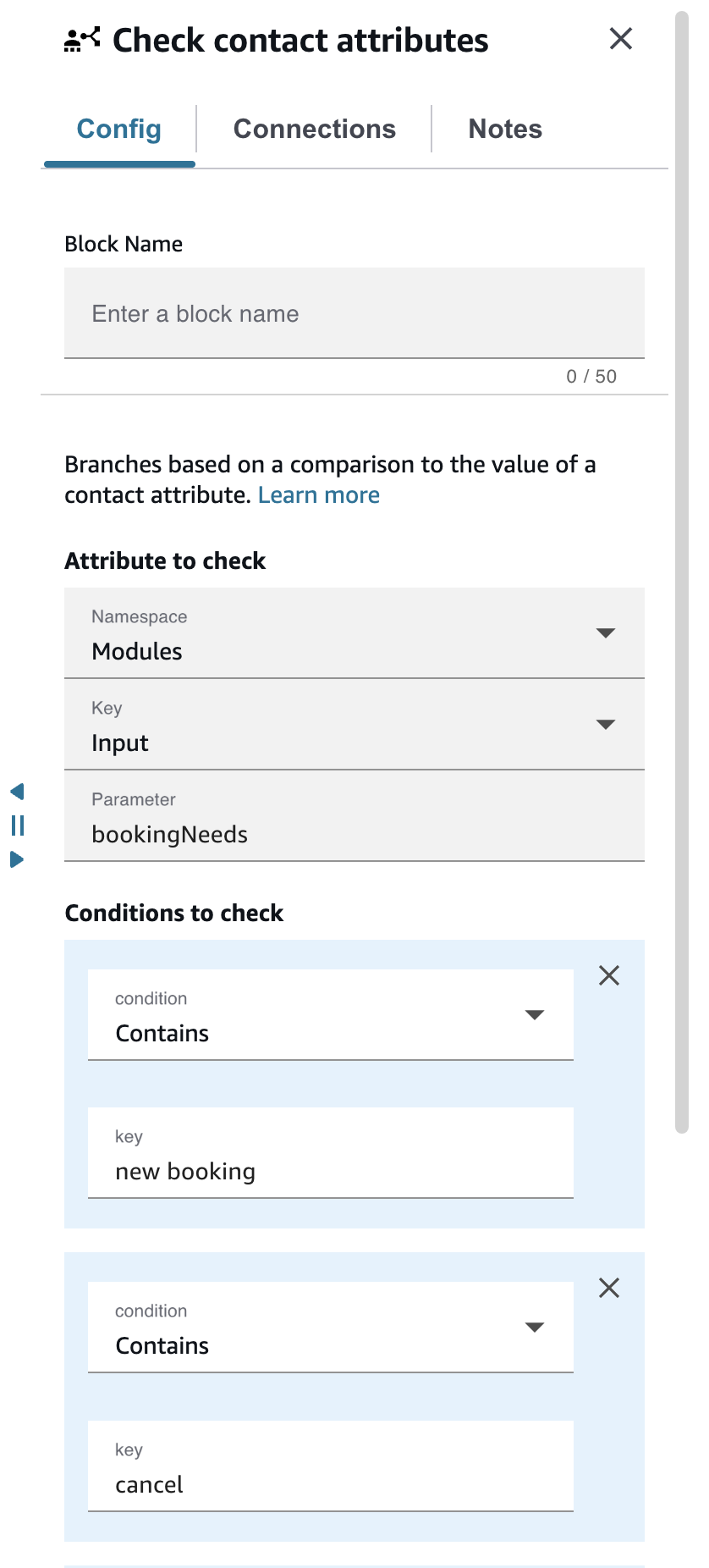Open the first condition Contains dropdown
The width and height of the screenshot is (709, 1568).
click(x=331, y=1015)
